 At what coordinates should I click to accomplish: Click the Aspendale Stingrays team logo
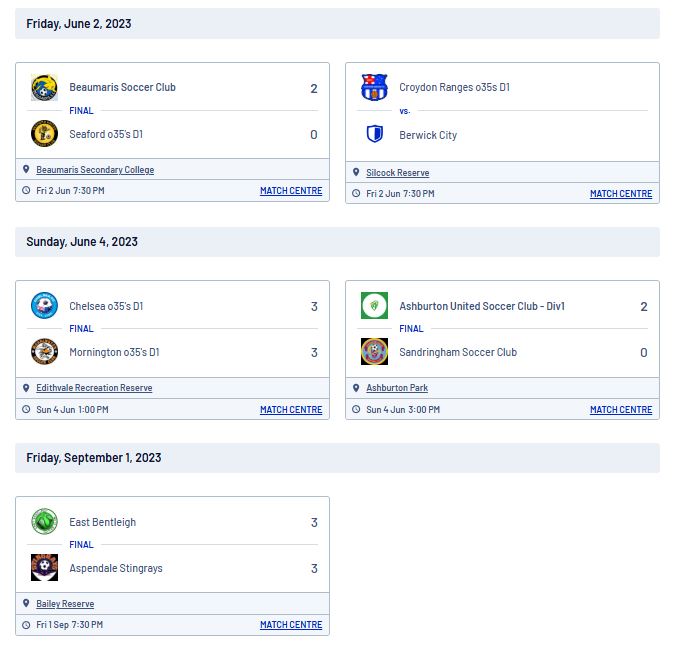tap(44, 567)
